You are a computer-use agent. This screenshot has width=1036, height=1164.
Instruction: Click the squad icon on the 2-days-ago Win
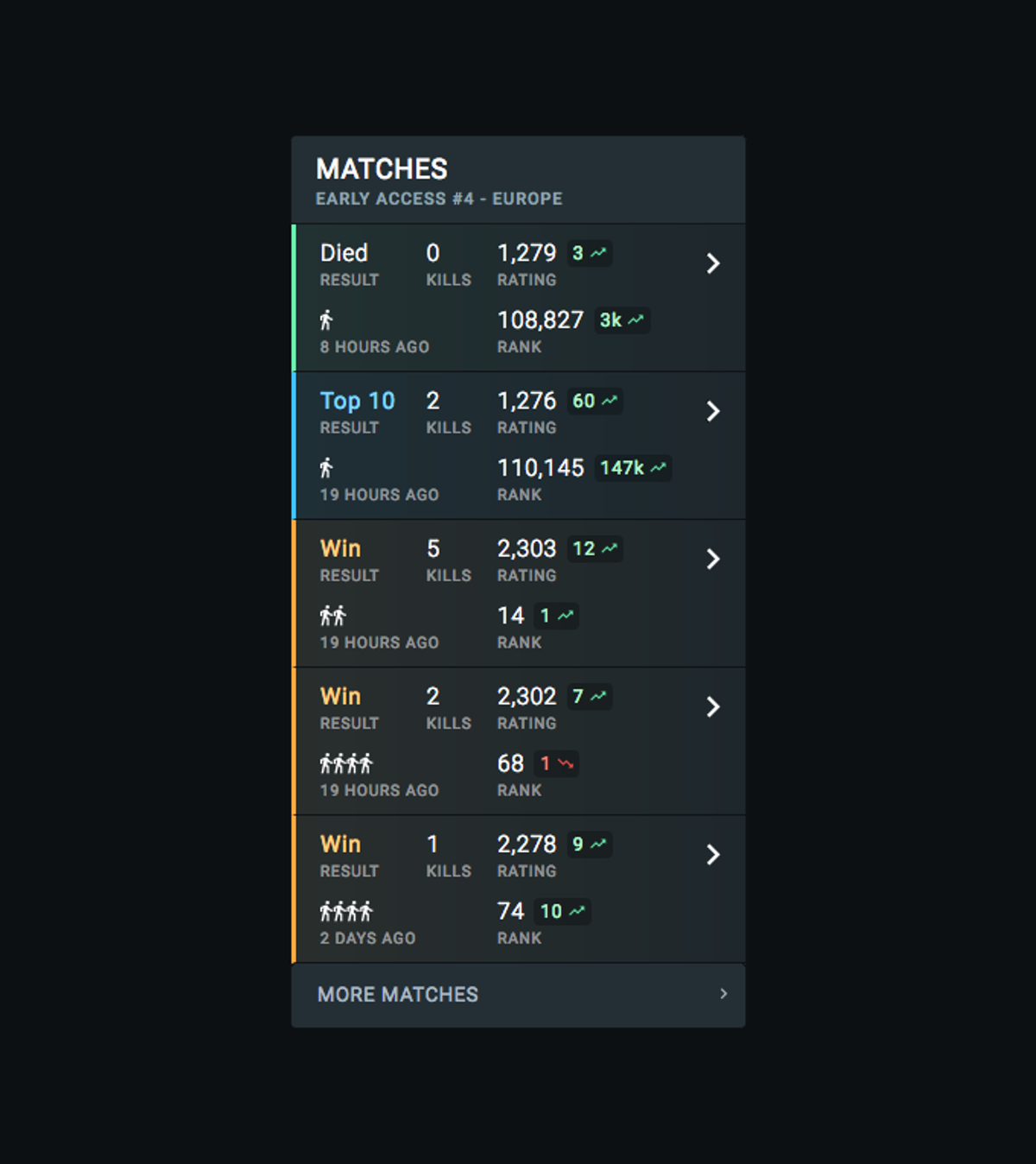pyautogui.click(x=345, y=910)
